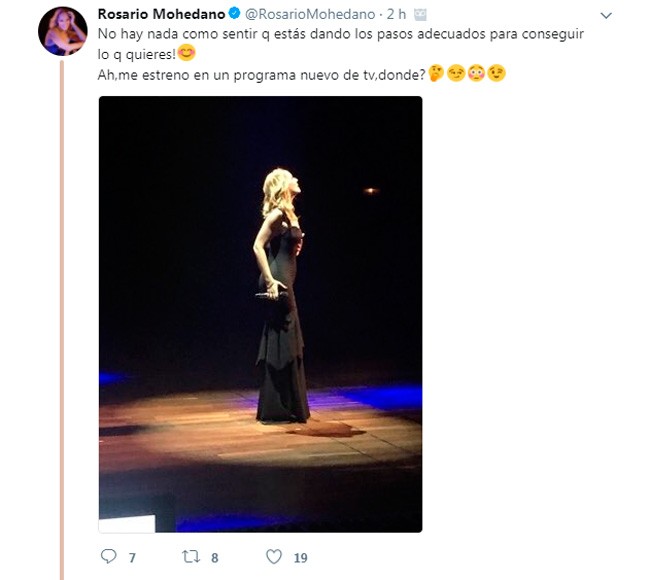Click the winking emoji at line end
This screenshot has width=650, height=580.
click(497, 73)
